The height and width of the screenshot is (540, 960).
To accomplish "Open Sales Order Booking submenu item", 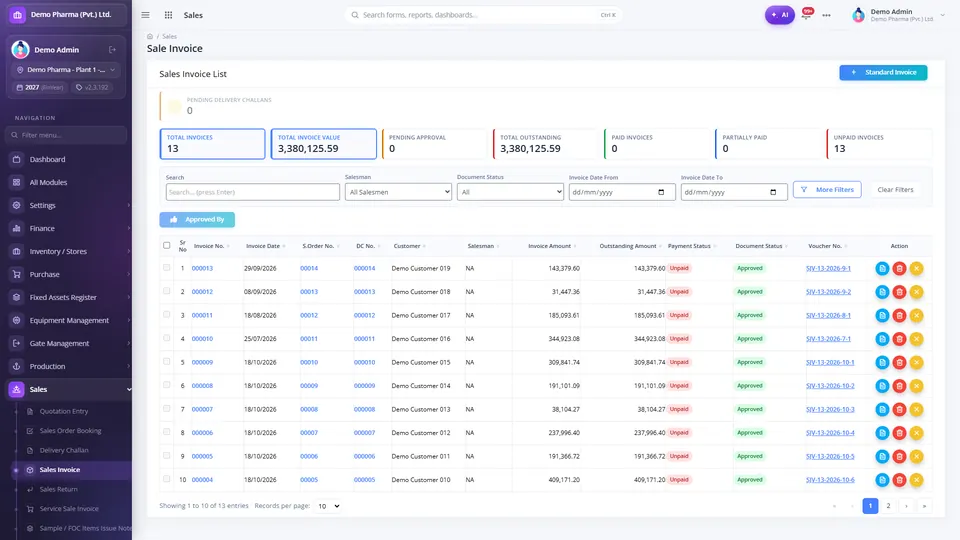I will click(70, 431).
